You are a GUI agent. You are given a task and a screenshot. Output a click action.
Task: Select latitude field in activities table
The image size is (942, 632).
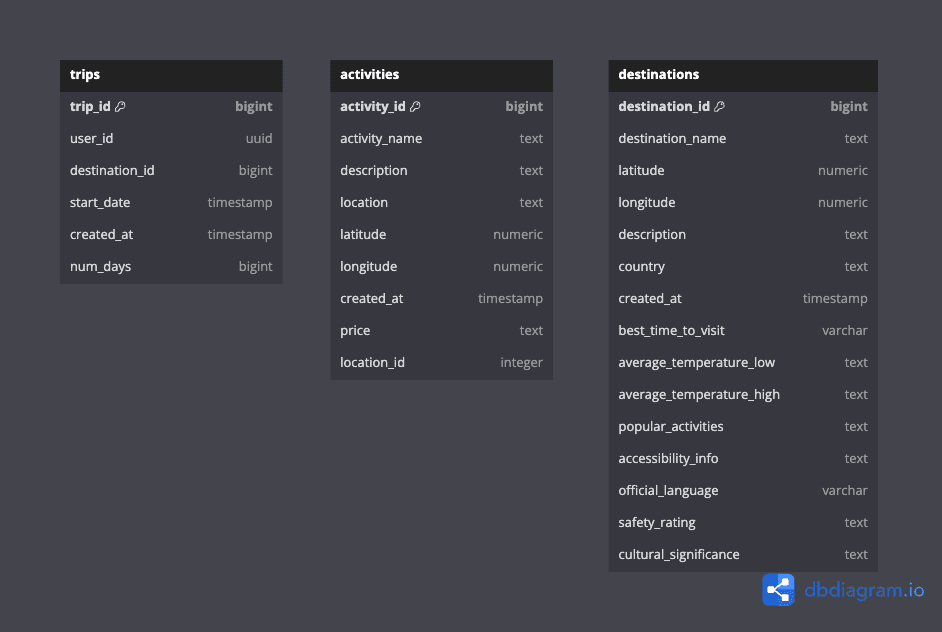click(442, 234)
